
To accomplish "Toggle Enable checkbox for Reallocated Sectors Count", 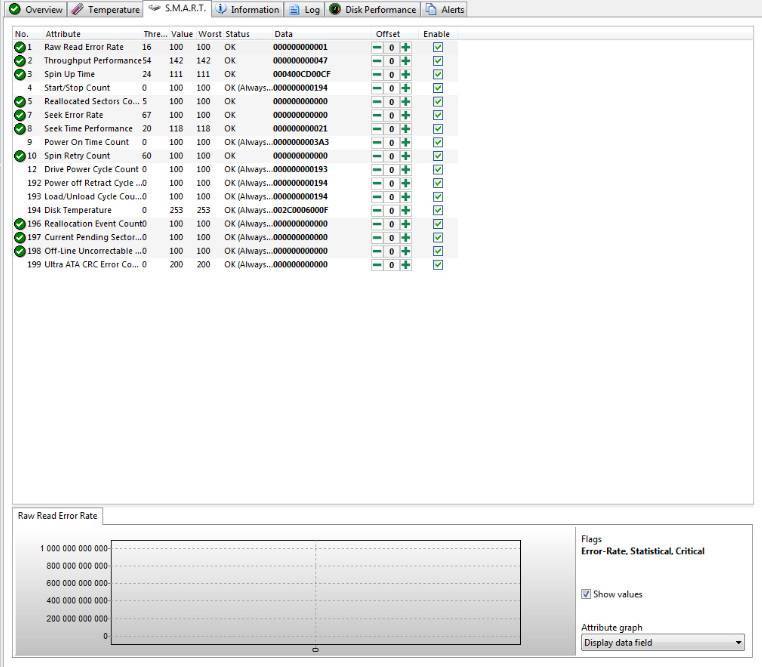I will click(x=438, y=102).
